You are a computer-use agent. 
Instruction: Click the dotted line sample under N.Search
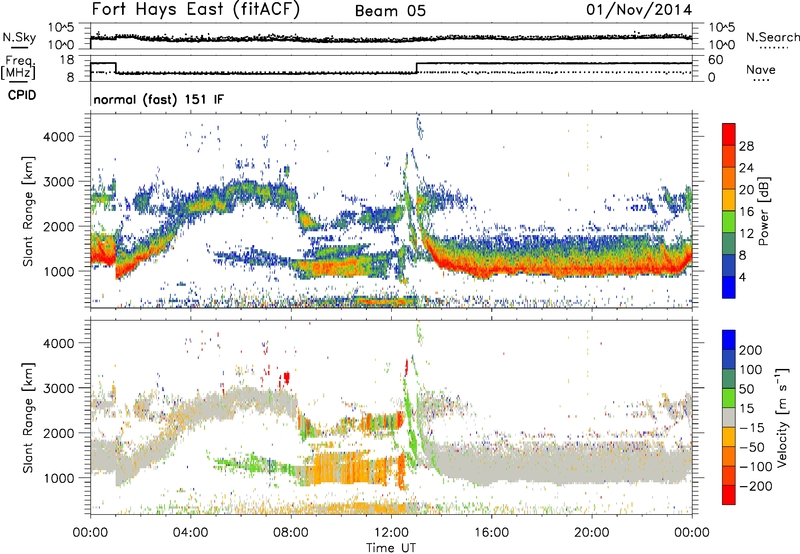774,48
